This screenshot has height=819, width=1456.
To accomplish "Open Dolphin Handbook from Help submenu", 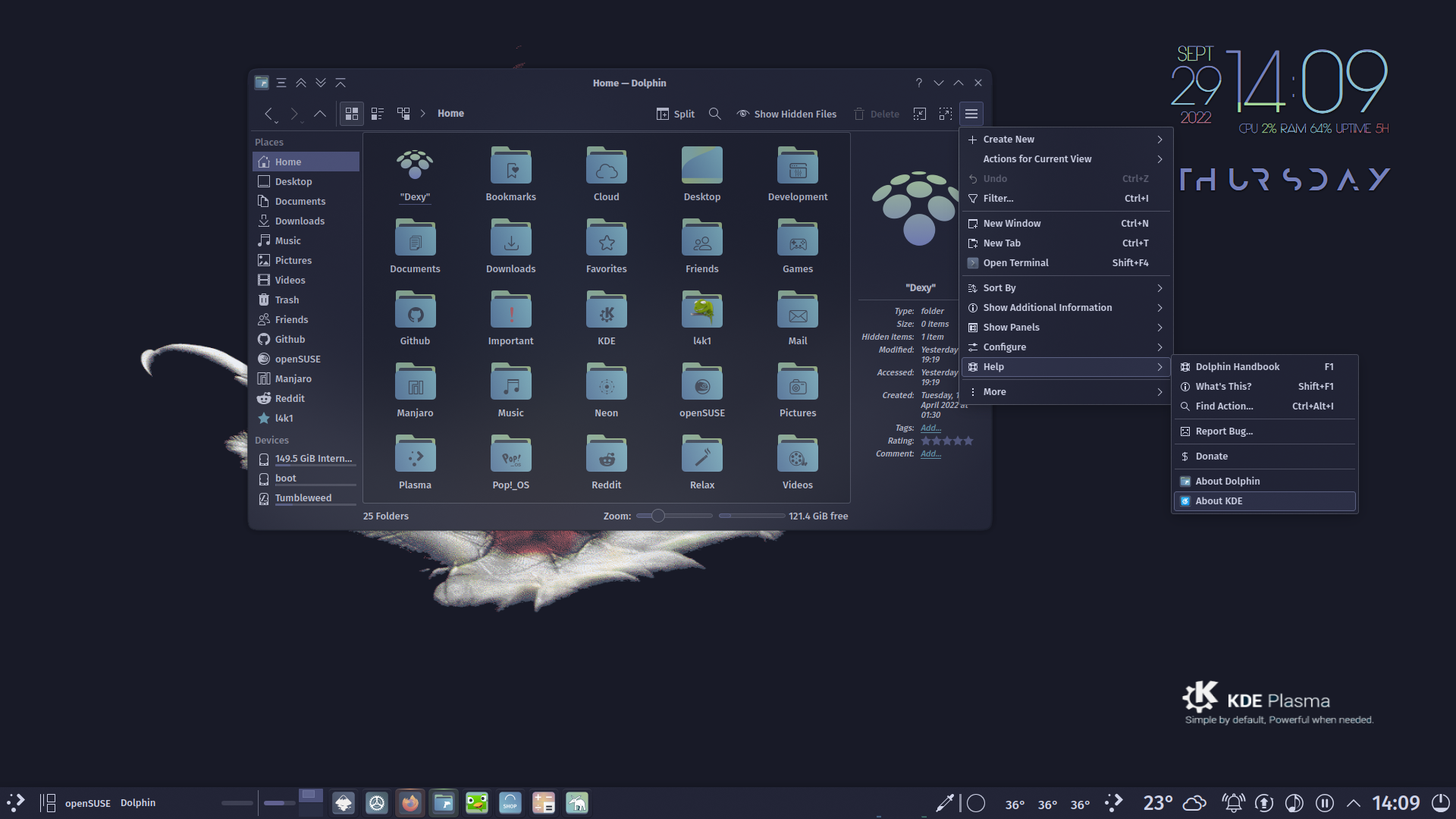I will coord(1264,366).
